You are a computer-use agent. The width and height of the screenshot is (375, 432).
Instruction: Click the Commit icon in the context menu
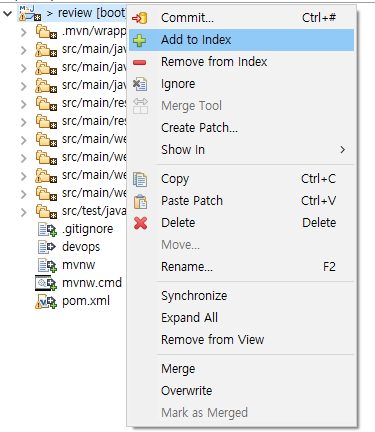tap(140, 18)
